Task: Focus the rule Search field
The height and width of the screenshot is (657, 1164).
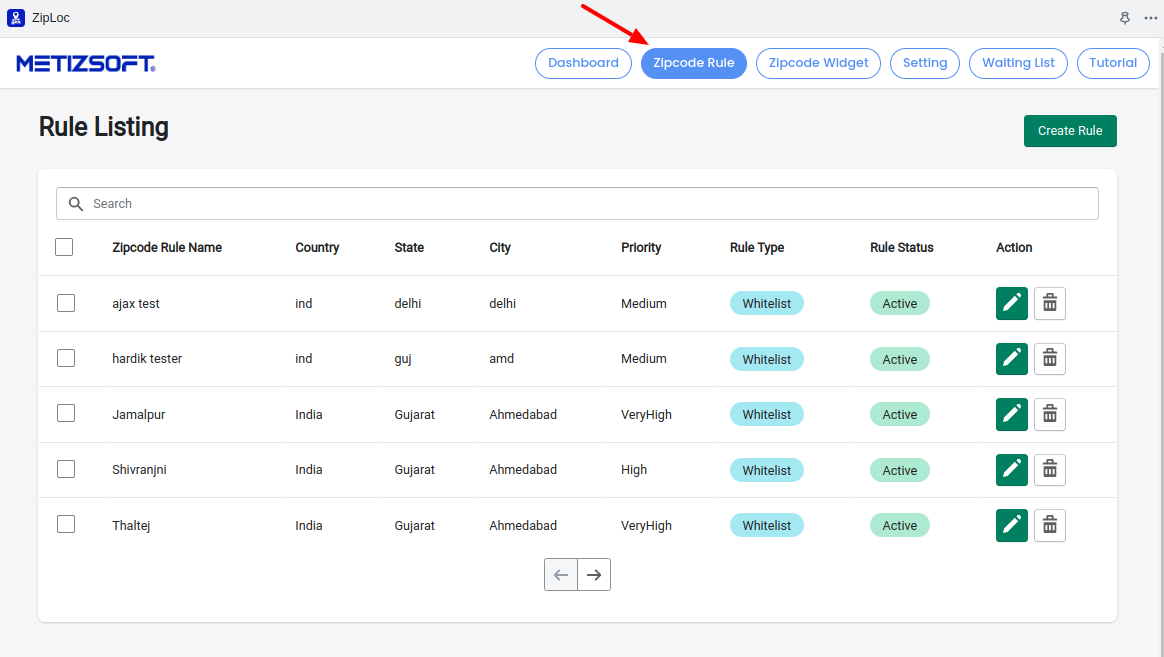Action: (x=590, y=203)
